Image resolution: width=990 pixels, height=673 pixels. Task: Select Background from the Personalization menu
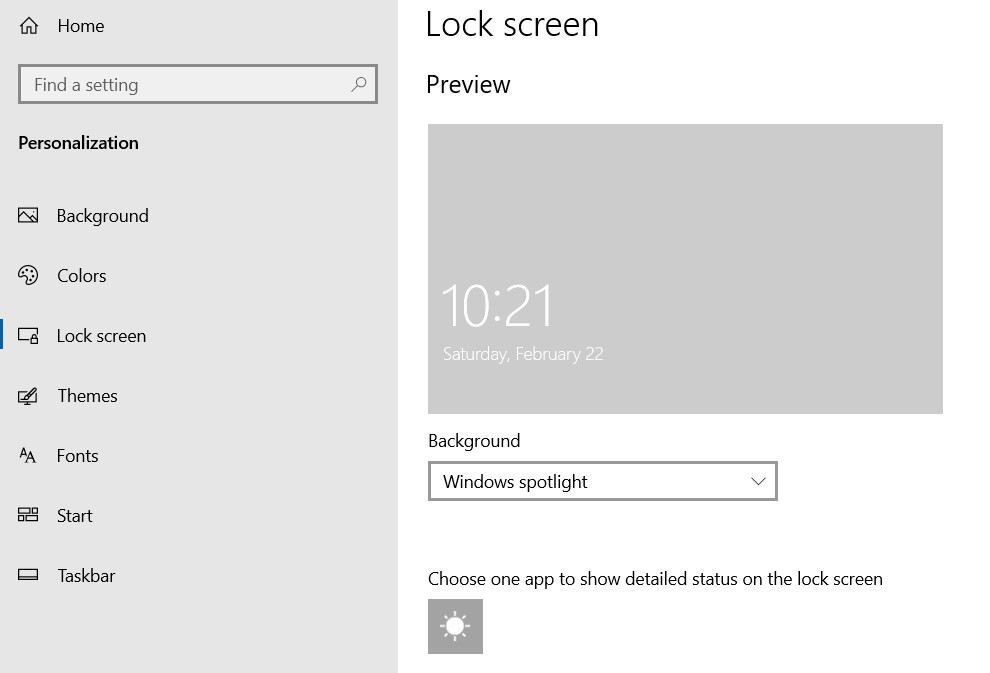click(103, 215)
